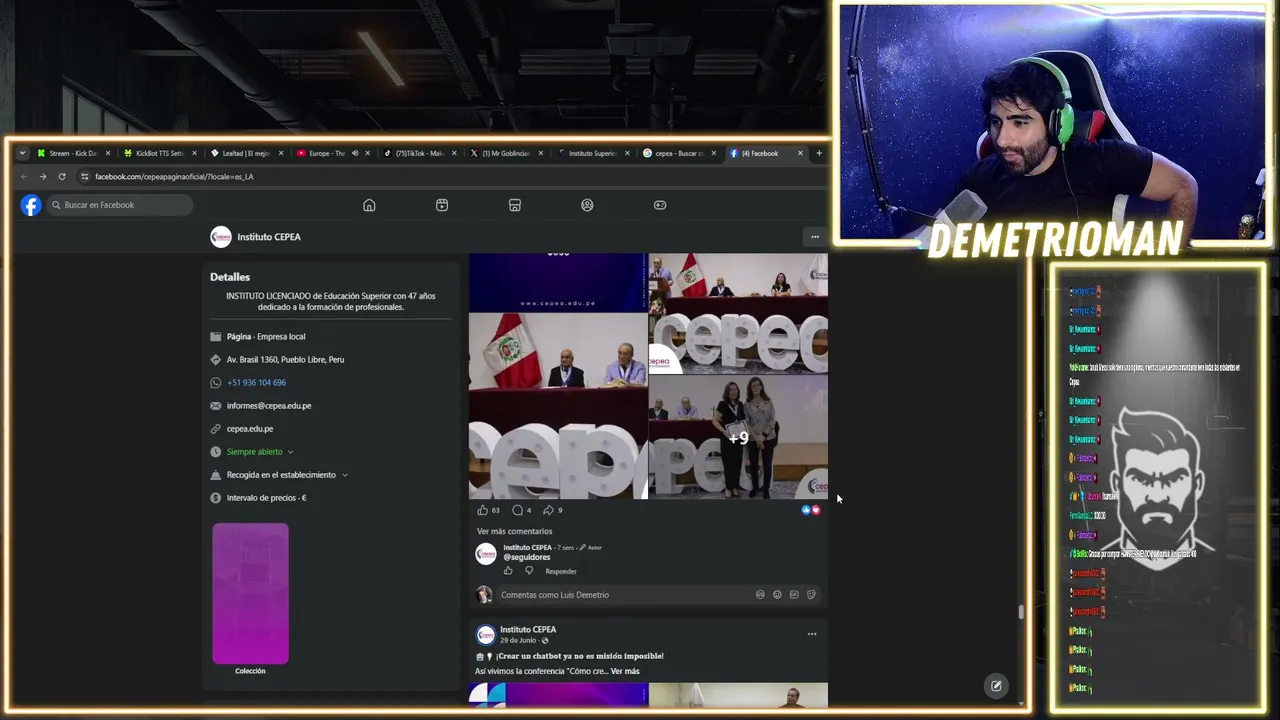This screenshot has height=720, width=1280.
Task: Open options menu on the 29 de Junio post
Action: coord(812,634)
